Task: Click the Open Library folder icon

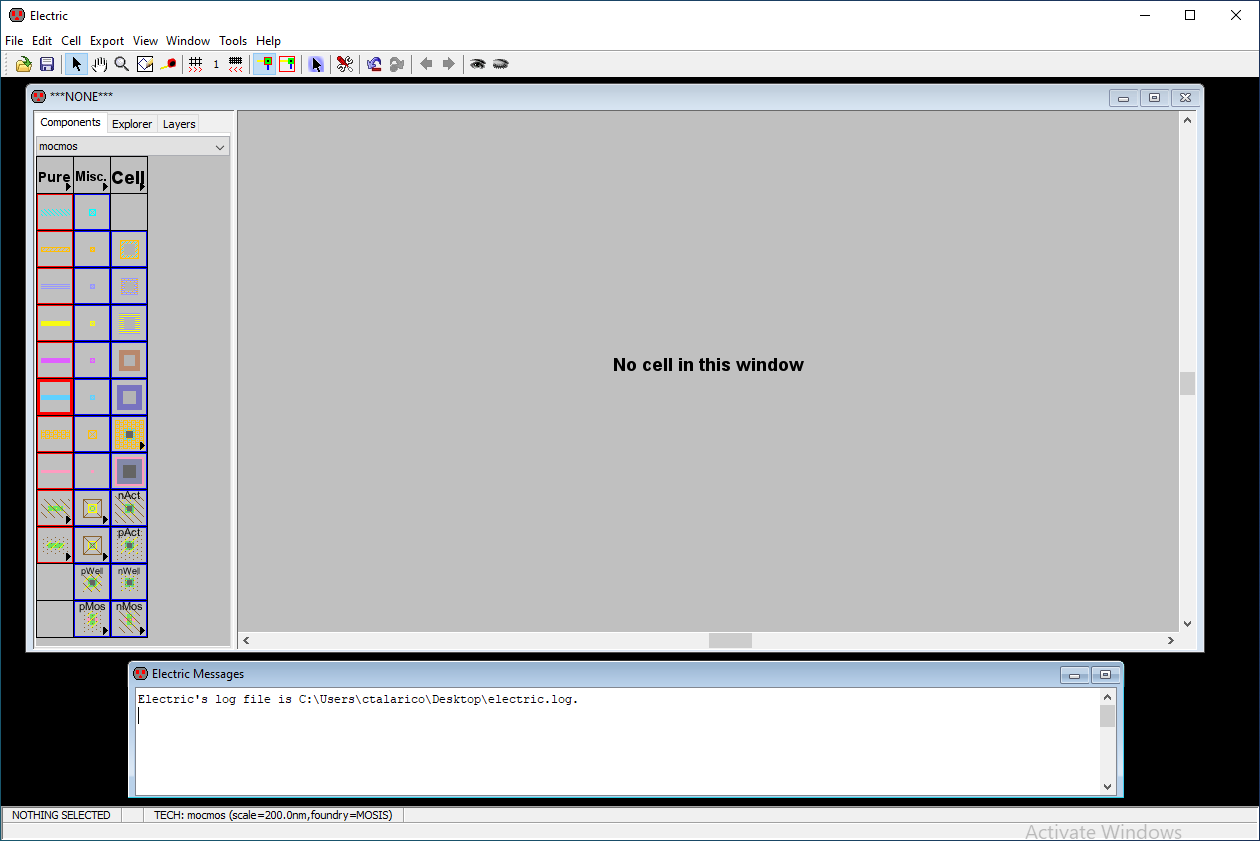Action: pyautogui.click(x=23, y=64)
